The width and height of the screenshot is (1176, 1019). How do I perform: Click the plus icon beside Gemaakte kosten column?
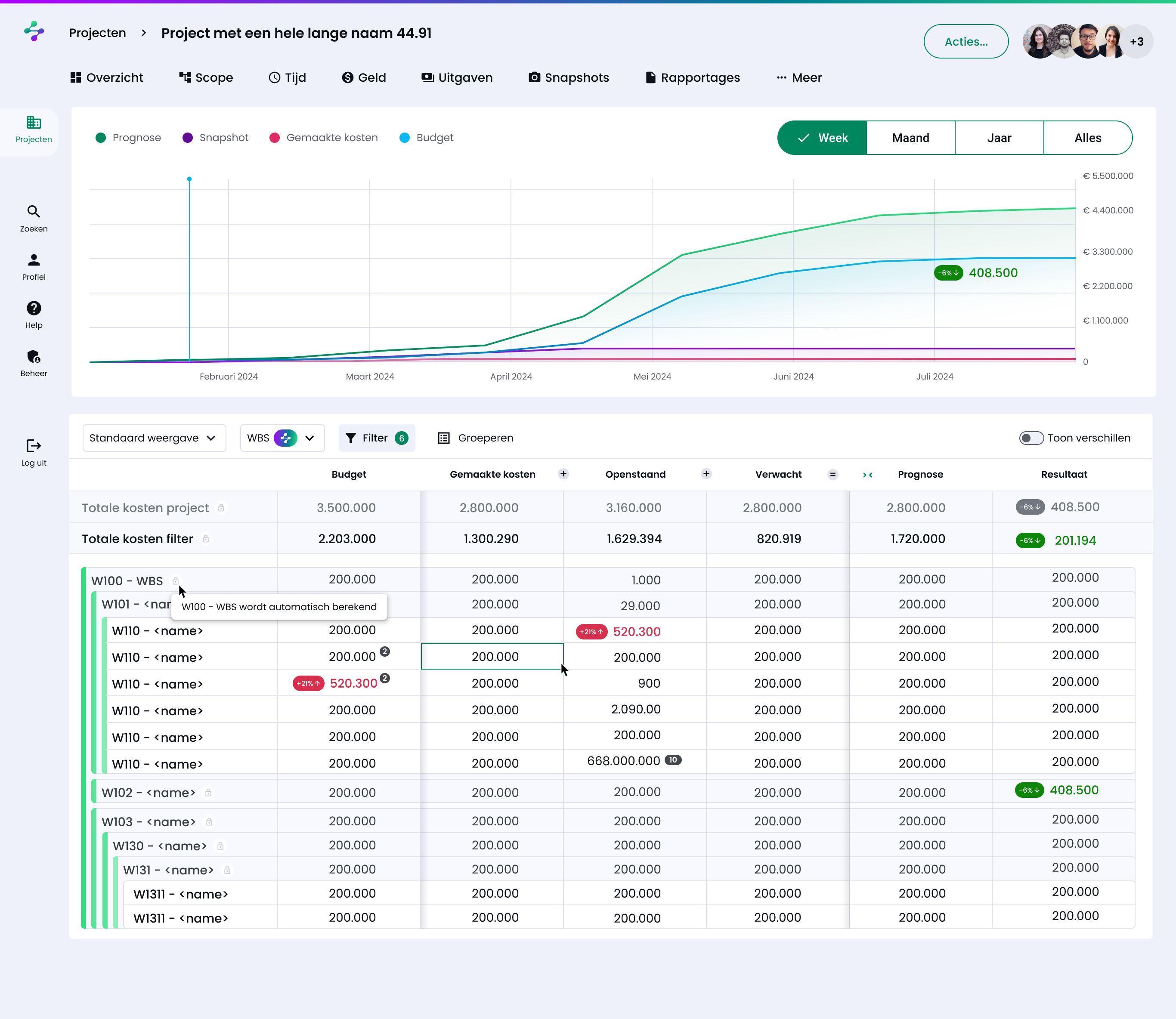(563, 474)
